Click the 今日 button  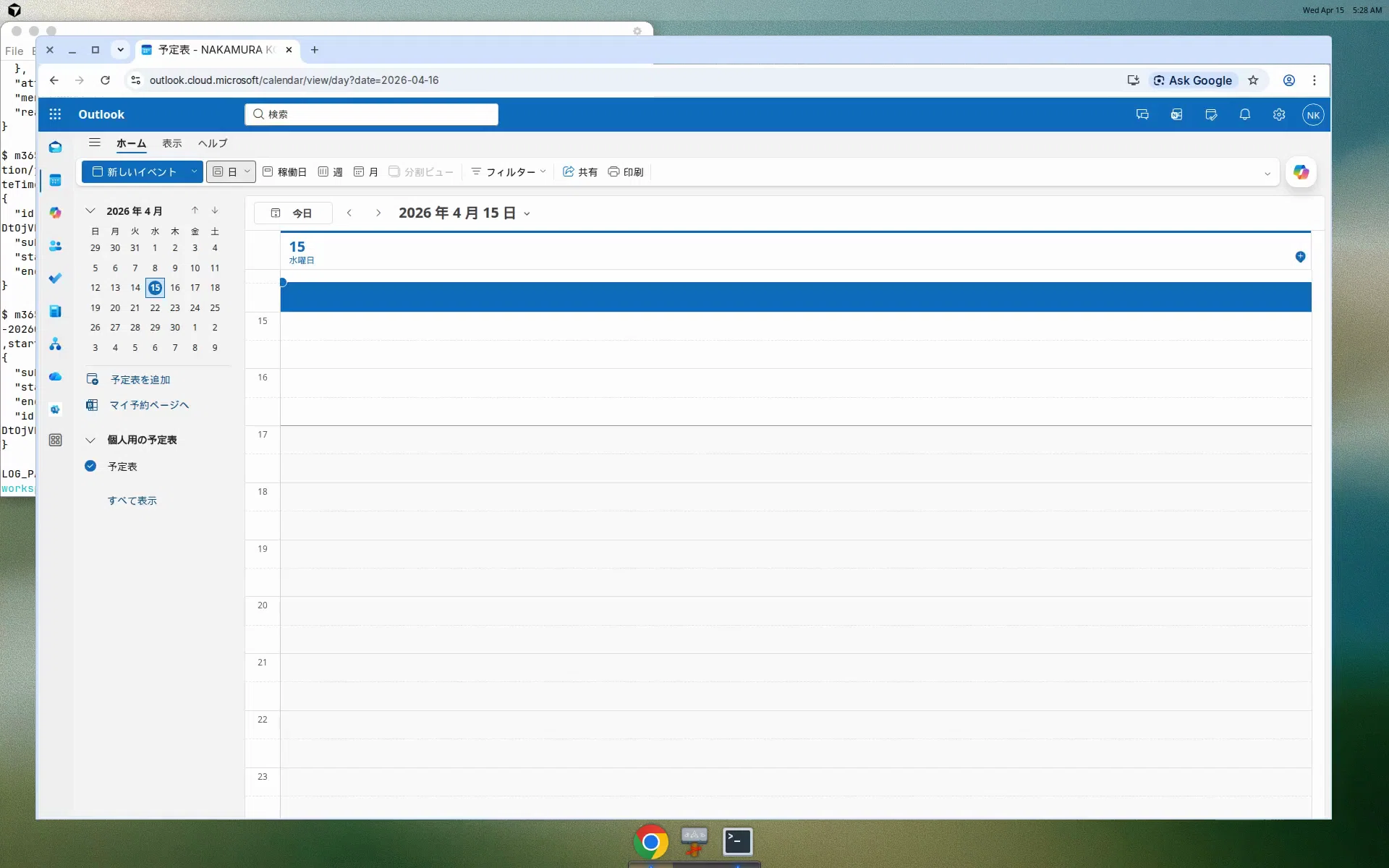pos(293,213)
